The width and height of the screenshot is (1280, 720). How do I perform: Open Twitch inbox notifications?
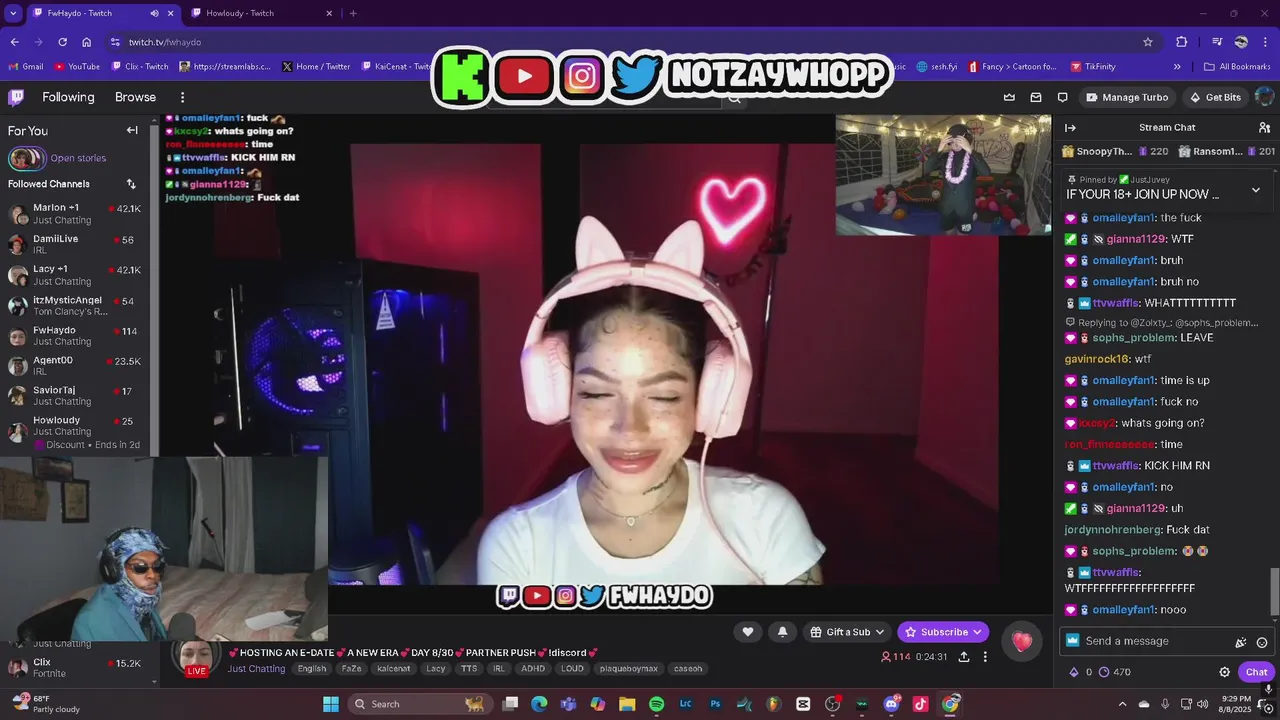(1036, 97)
